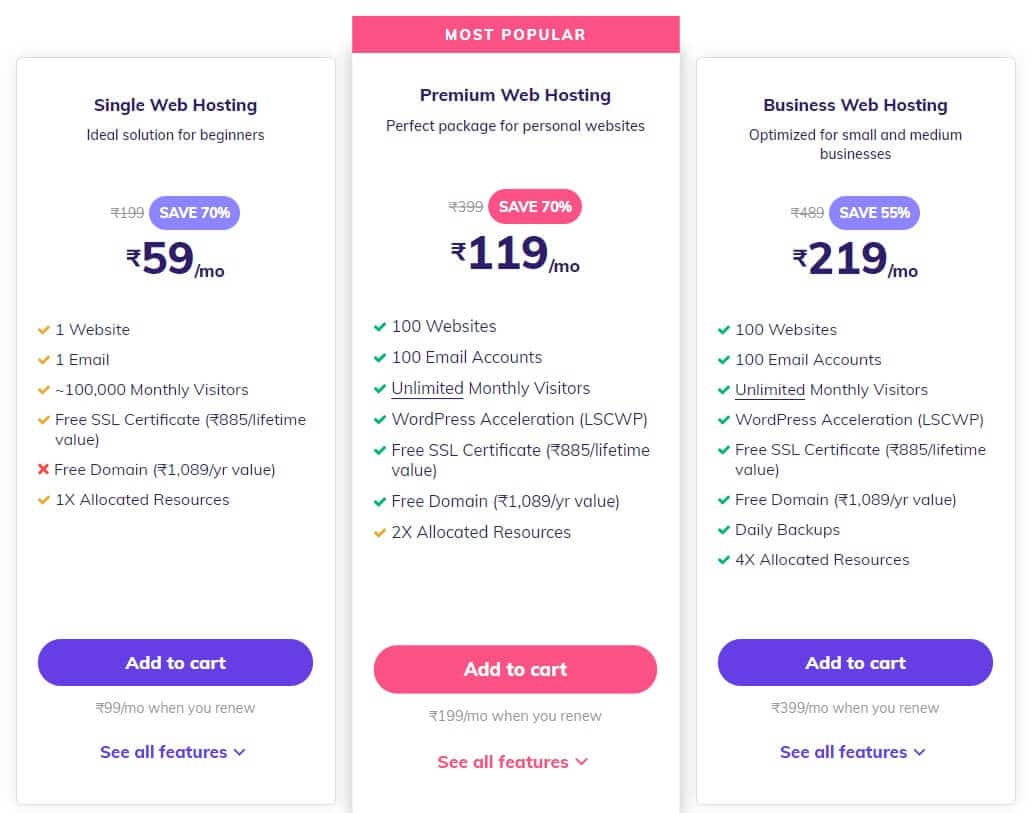
Task: Click the Most Popular banner
Action: pos(515,34)
